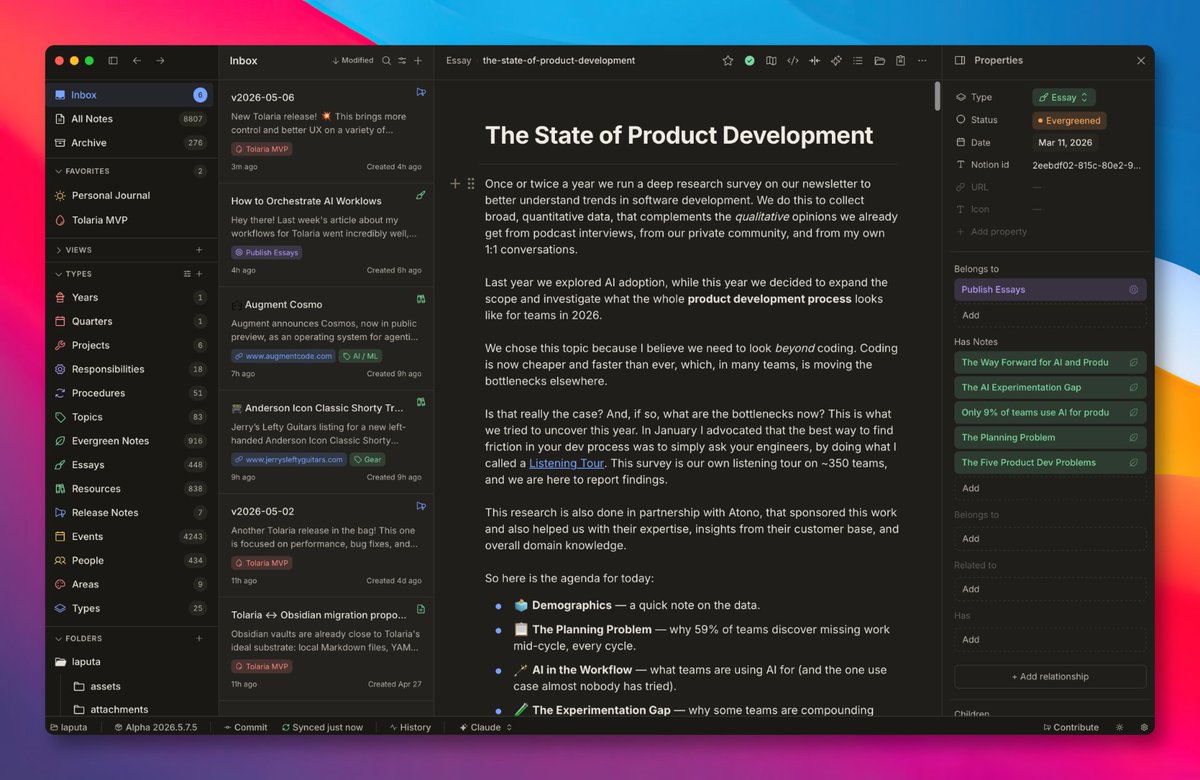Click the AI sparkle icon in toolbar
Image resolution: width=1200 pixels, height=780 pixels.
836,60
